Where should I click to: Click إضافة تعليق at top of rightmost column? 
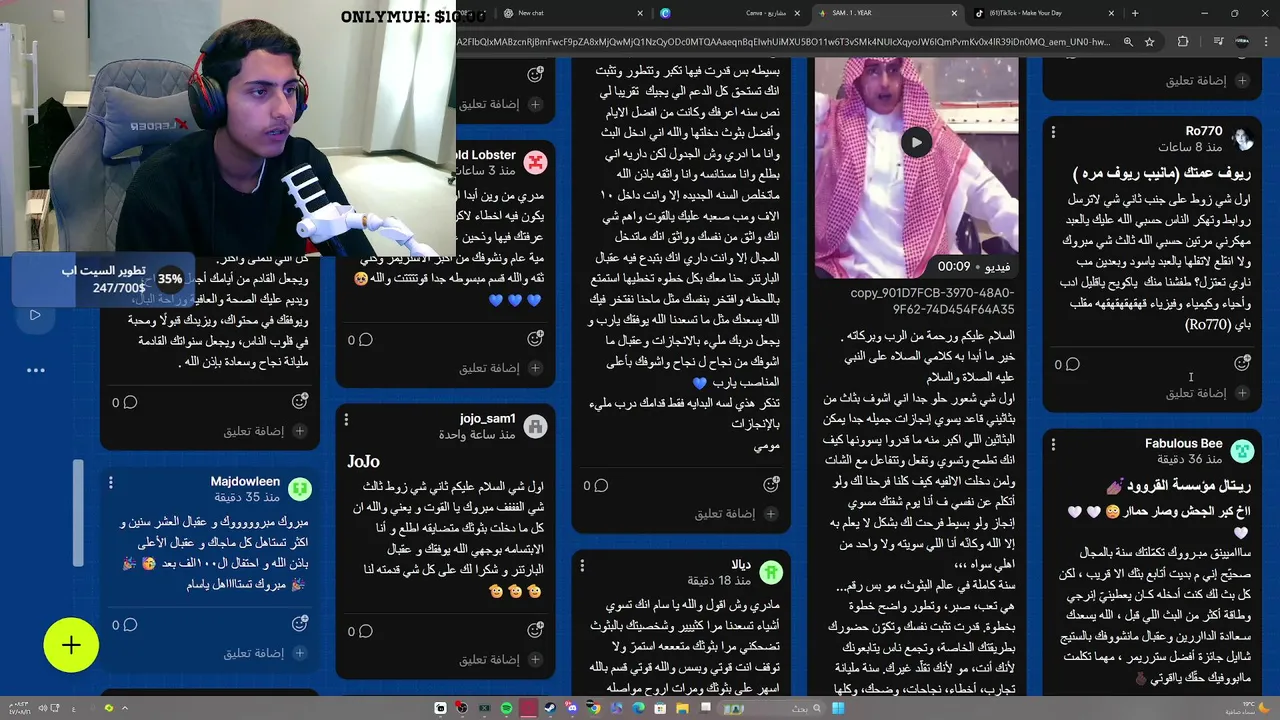coord(1196,81)
